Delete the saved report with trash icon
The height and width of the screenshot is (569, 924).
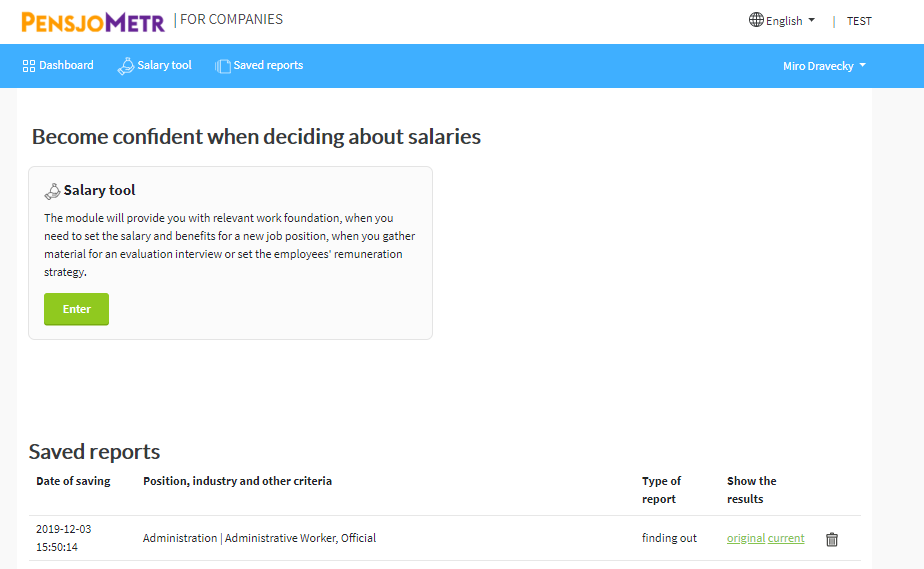831,539
